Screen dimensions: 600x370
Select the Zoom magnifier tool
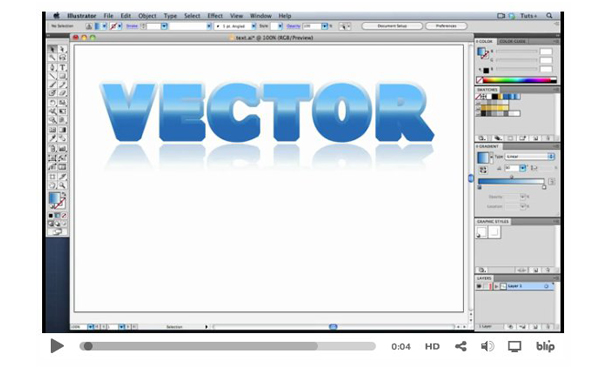click(x=62, y=186)
